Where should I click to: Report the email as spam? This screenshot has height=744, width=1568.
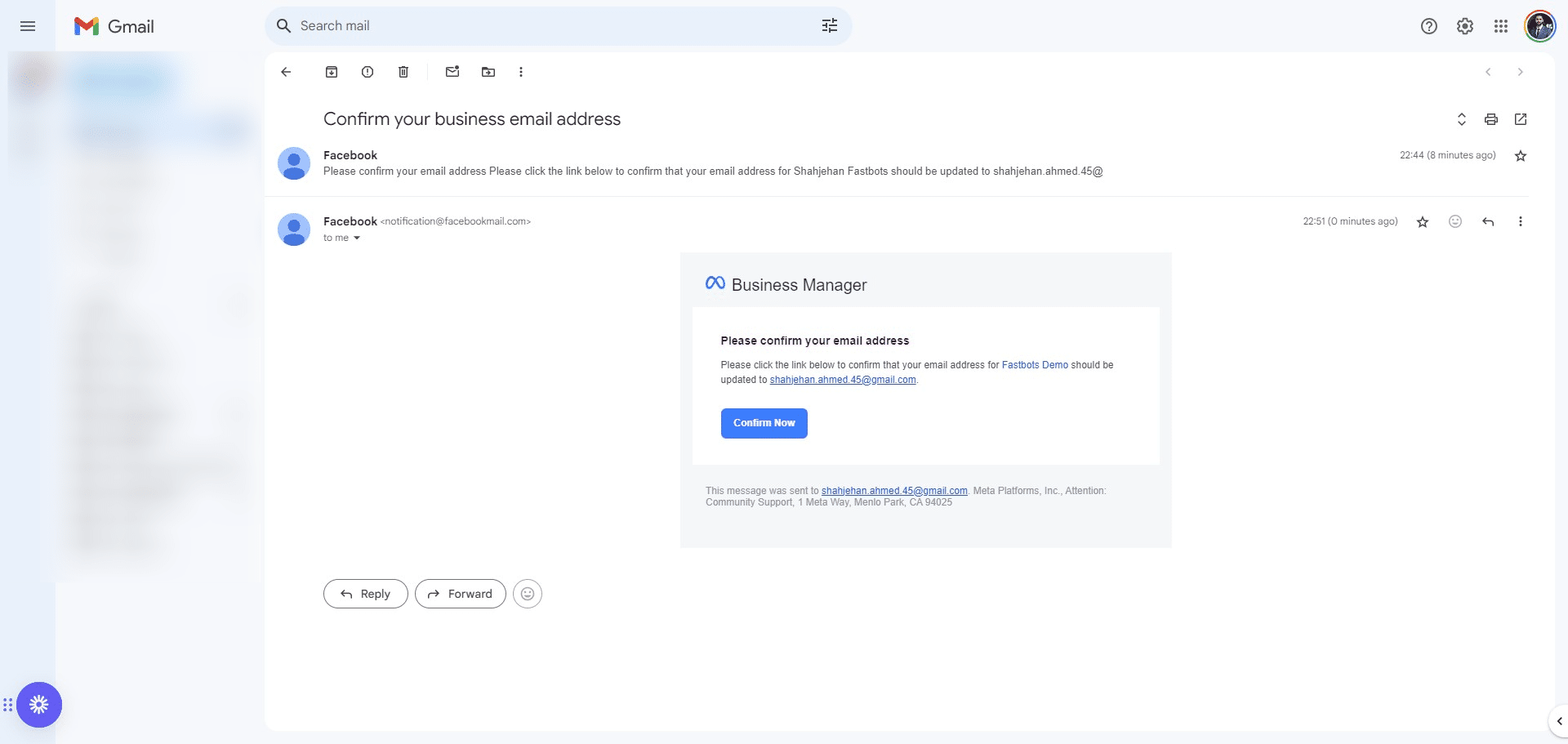[x=367, y=72]
